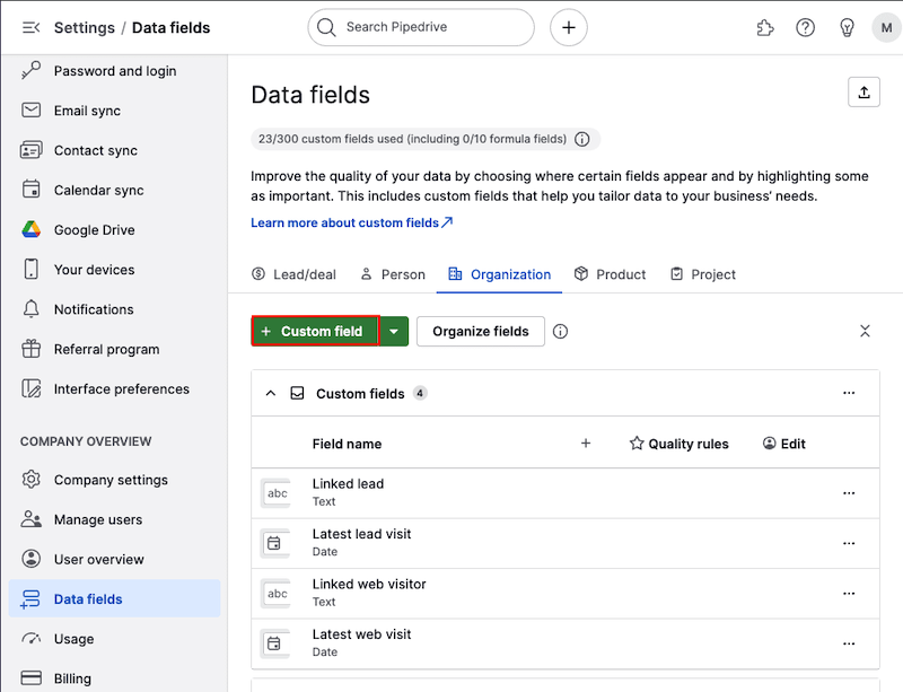The width and height of the screenshot is (904, 692).
Task: Open Email sync settings
Action: click(115, 111)
